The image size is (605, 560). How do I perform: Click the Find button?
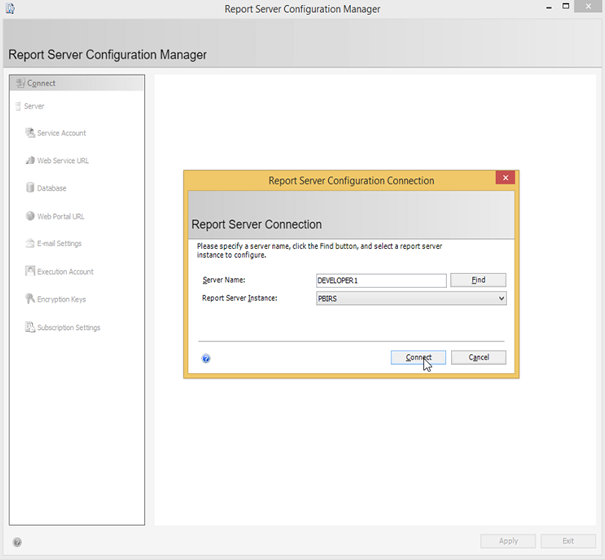(x=478, y=280)
